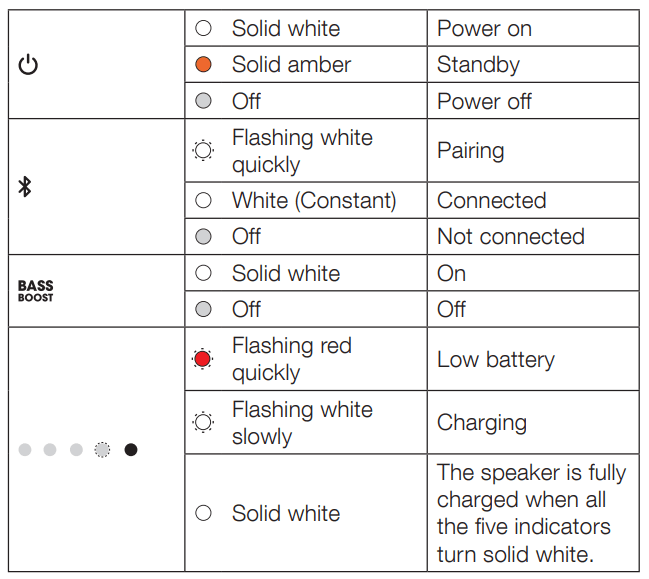Click the "Power on" status text

point(484,29)
